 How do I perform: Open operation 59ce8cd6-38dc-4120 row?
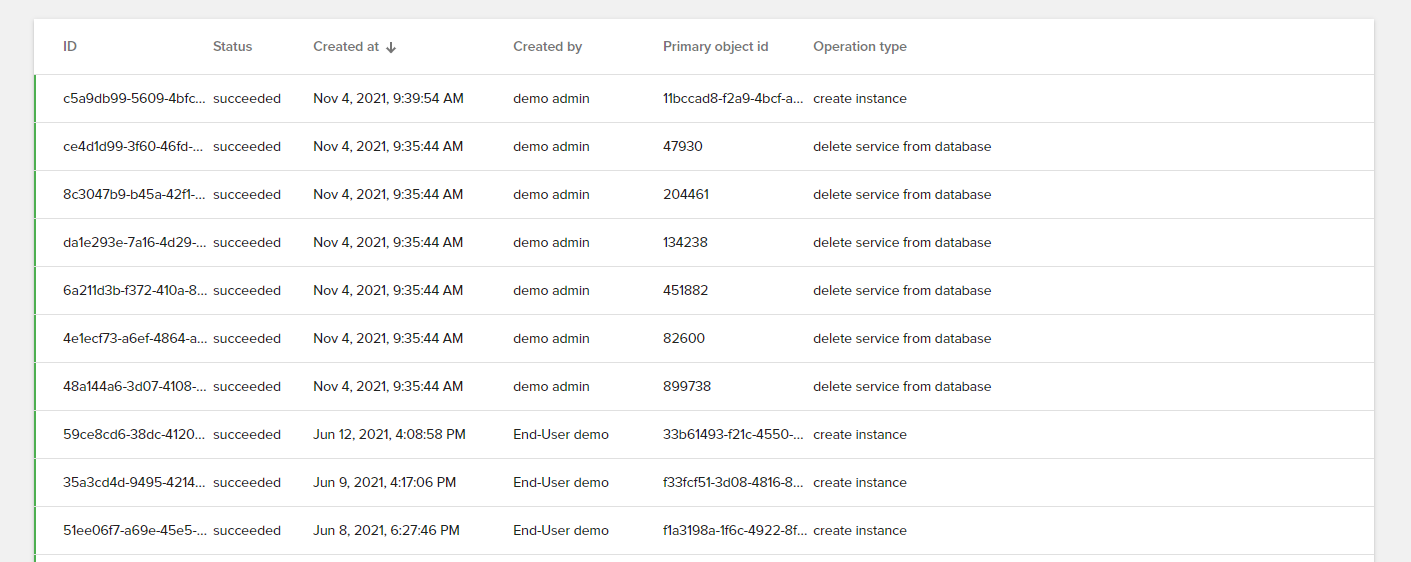click(x=135, y=435)
